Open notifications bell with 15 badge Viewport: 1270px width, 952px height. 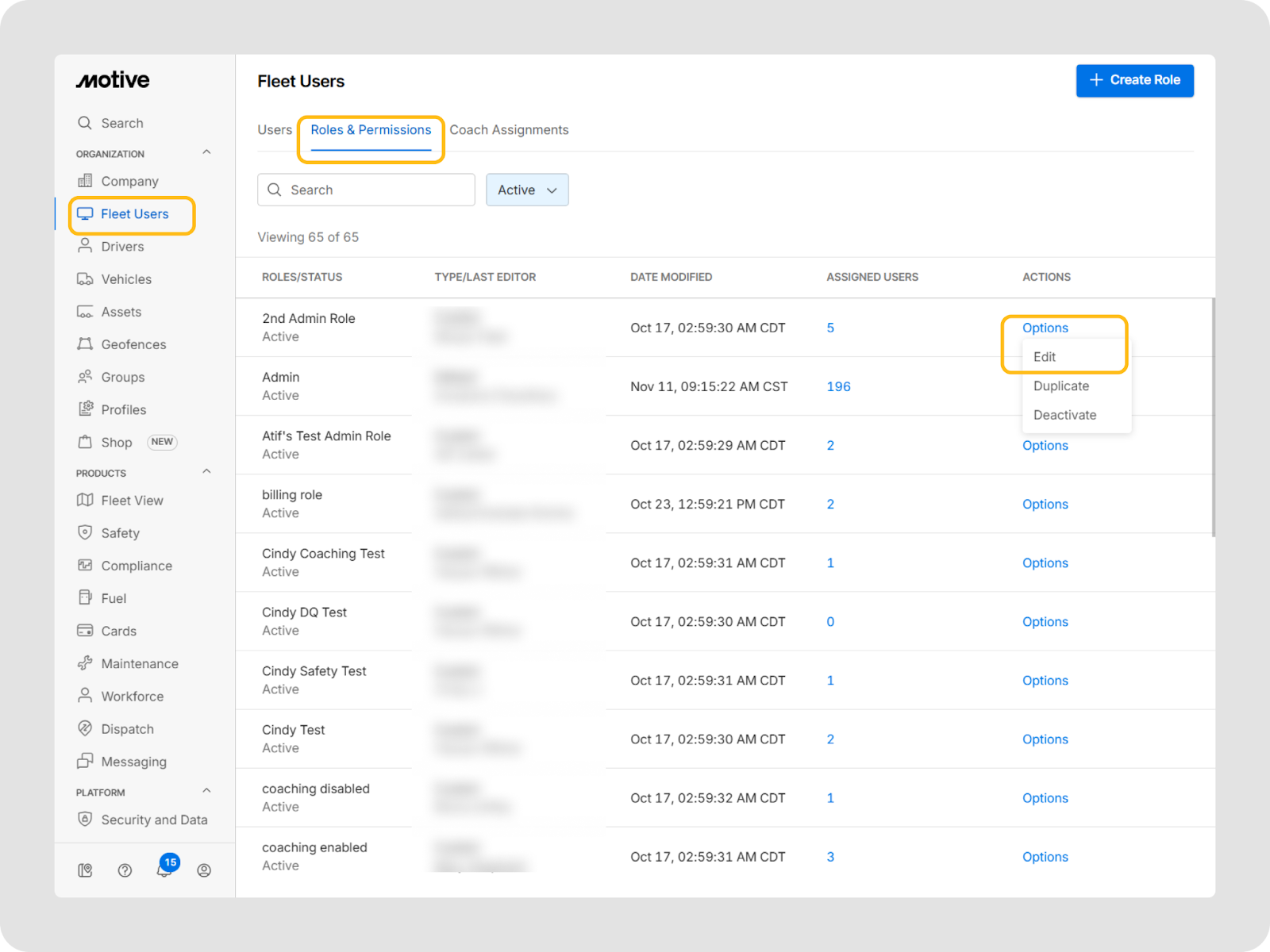pyautogui.click(x=164, y=869)
